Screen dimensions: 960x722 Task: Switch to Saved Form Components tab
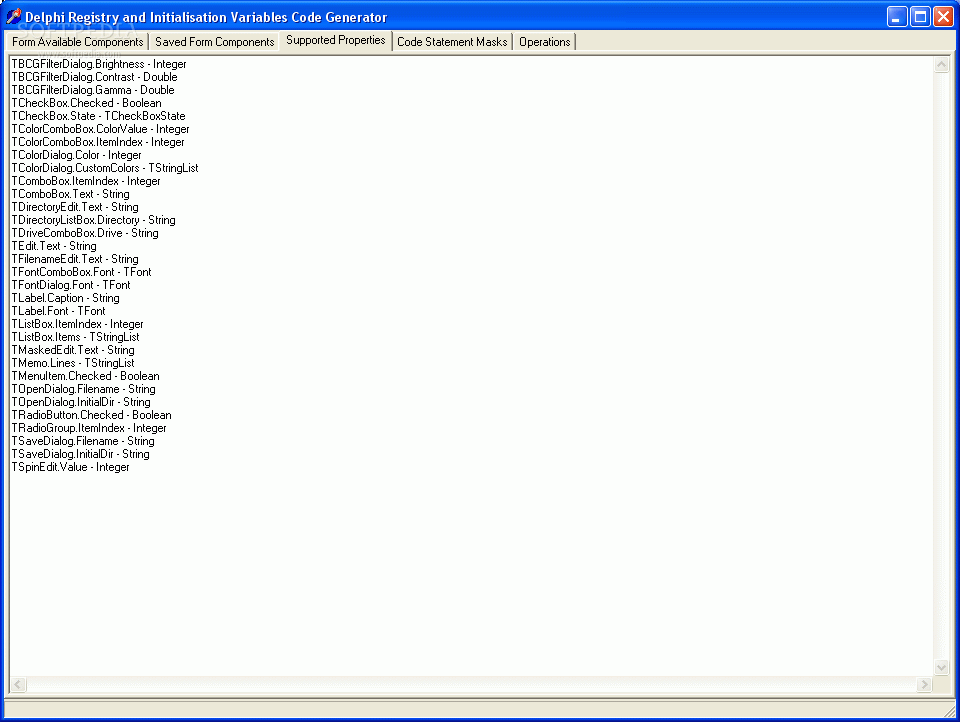(x=214, y=42)
